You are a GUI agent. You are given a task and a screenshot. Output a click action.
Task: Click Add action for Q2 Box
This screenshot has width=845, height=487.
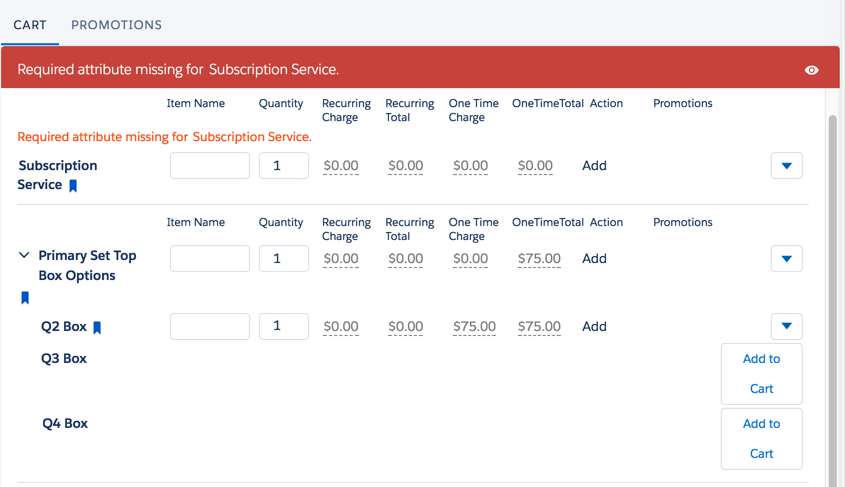594,326
